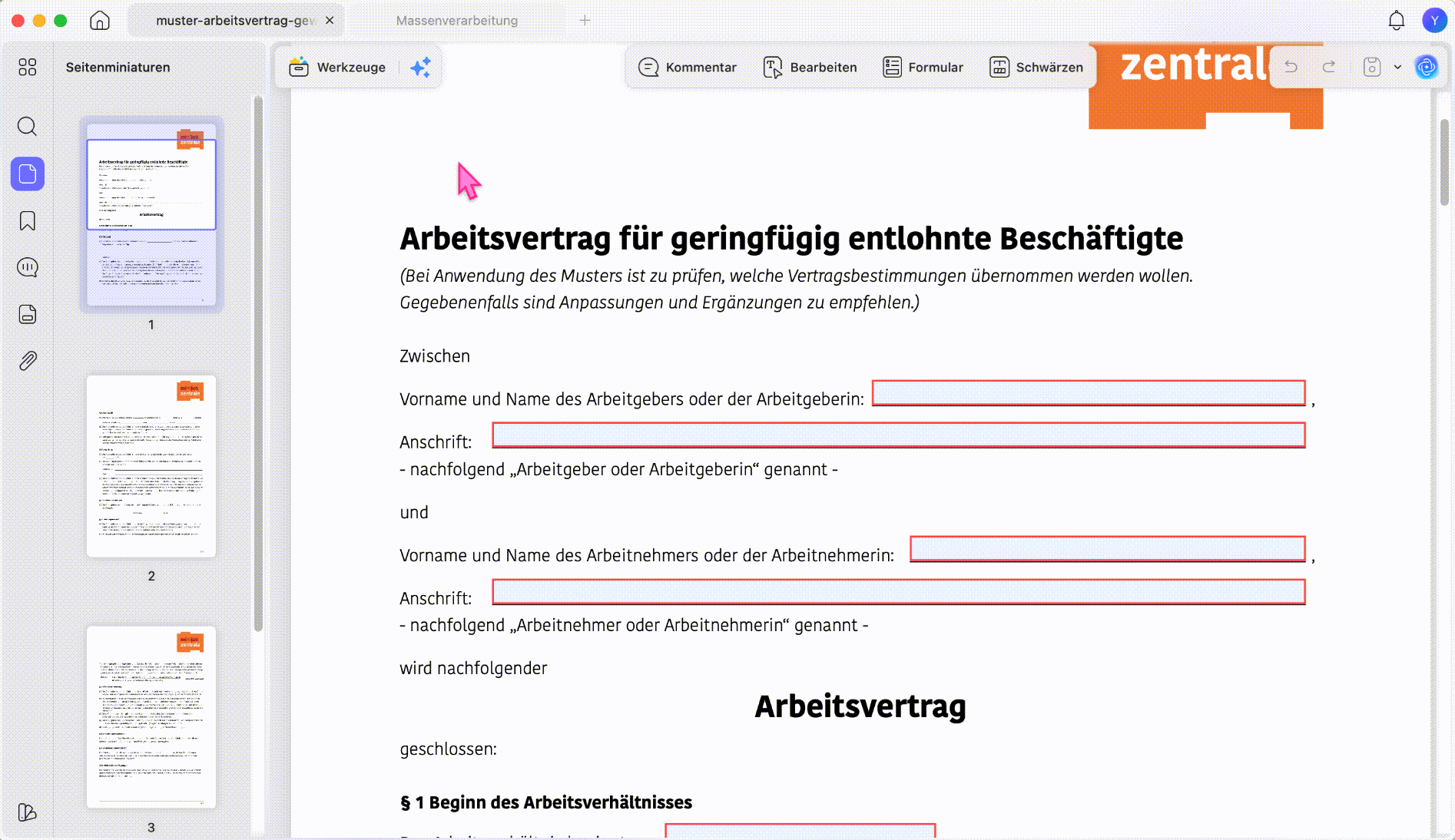Viewport: 1455px width, 840px height.
Task: Click the Arbeitgeber name input field
Action: point(1089,393)
